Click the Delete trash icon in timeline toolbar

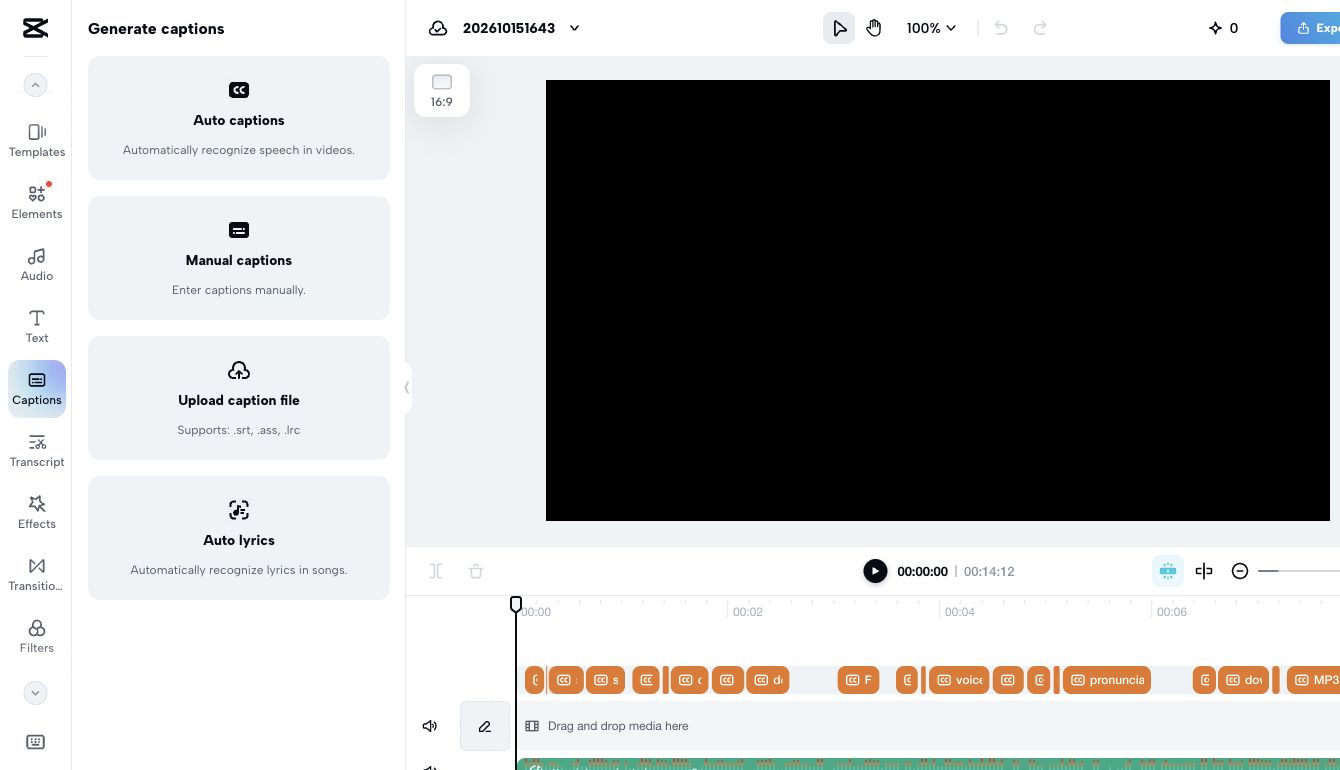[476, 571]
